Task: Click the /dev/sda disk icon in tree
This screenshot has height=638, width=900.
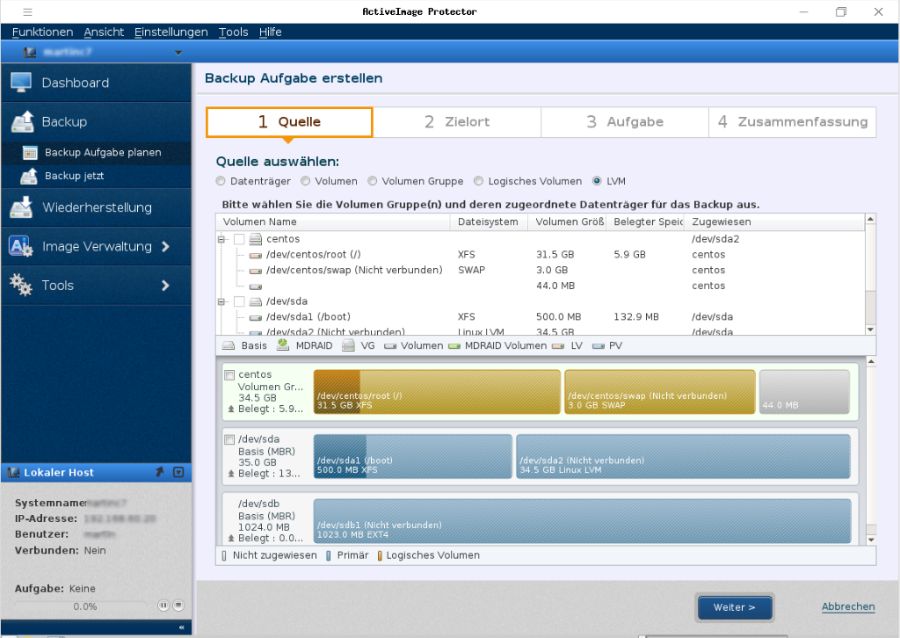Action: 256,301
